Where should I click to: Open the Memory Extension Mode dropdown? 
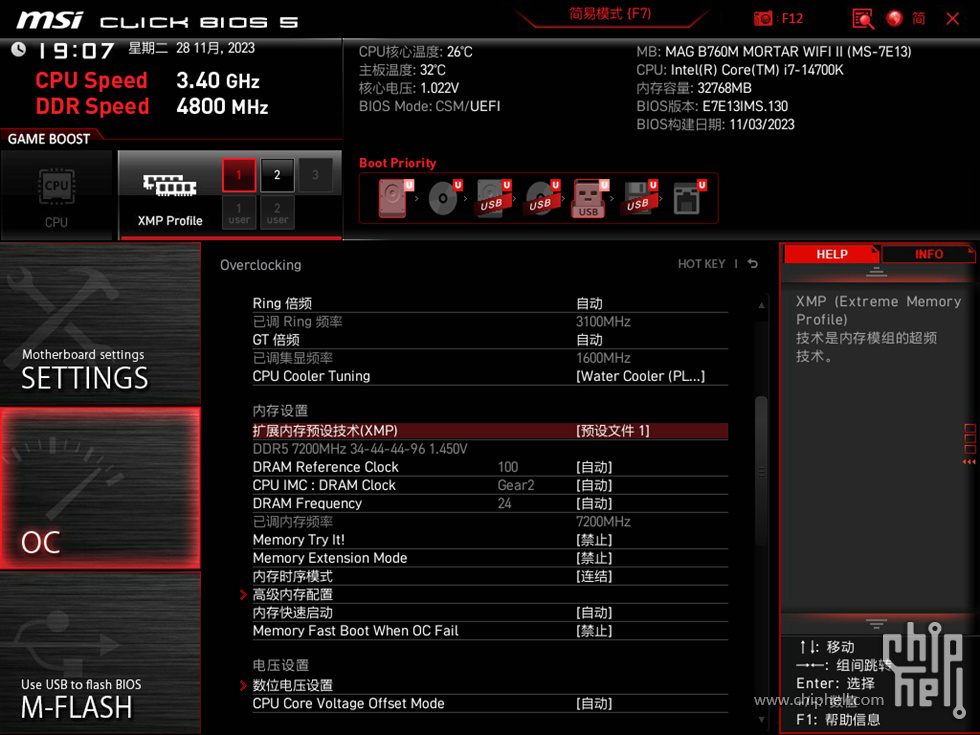[x=490, y=558]
